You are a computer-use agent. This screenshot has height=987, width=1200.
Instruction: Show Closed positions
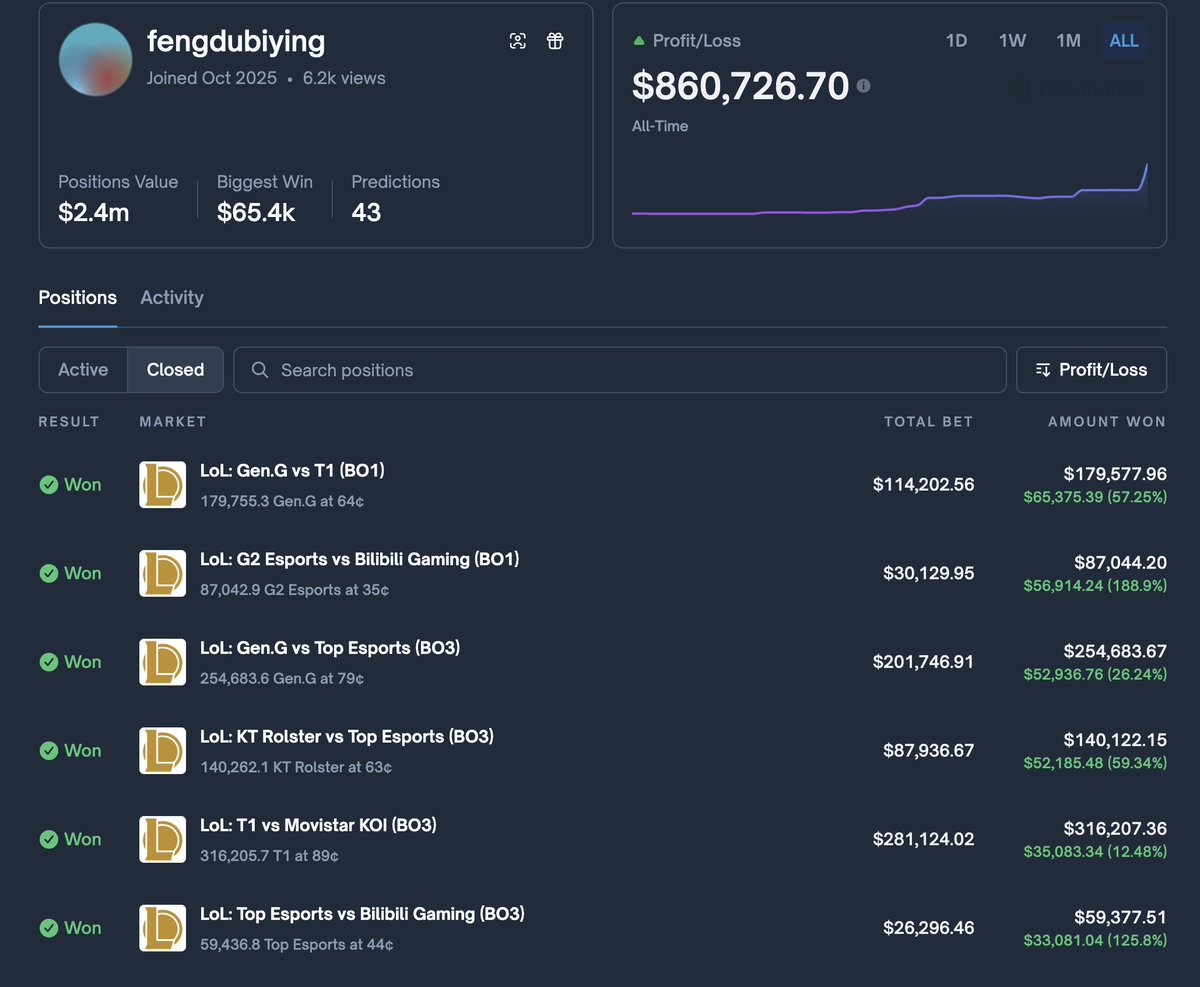tap(175, 370)
